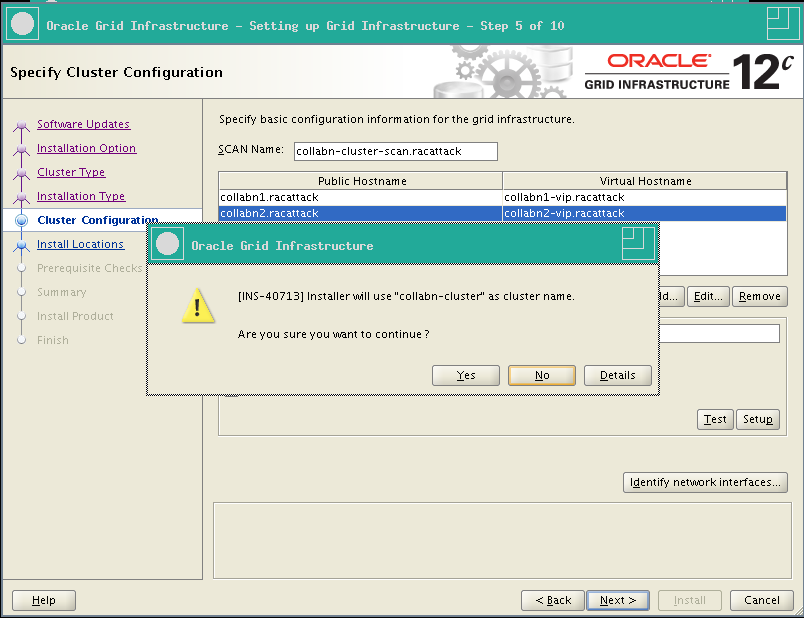Click the Install Product step label
The width and height of the screenshot is (804, 618).
click(75, 316)
